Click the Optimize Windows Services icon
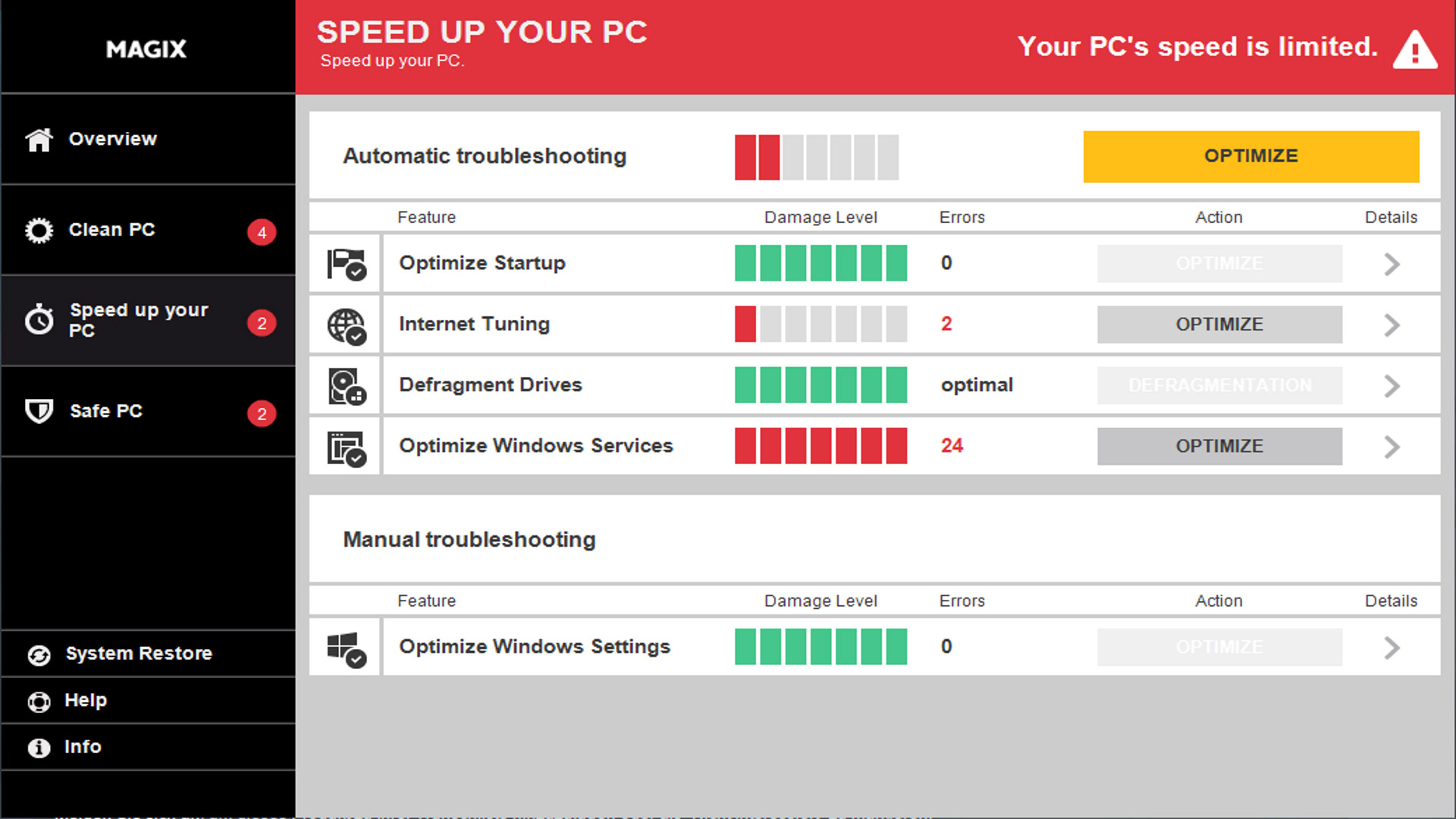Image resolution: width=1456 pixels, height=819 pixels. point(345,446)
